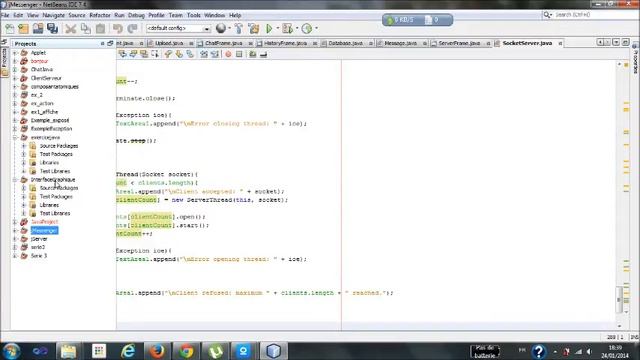The width and height of the screenshot is (640, 360).
Task: Expand the ClientServeur project node
Action: coord(15,78)
